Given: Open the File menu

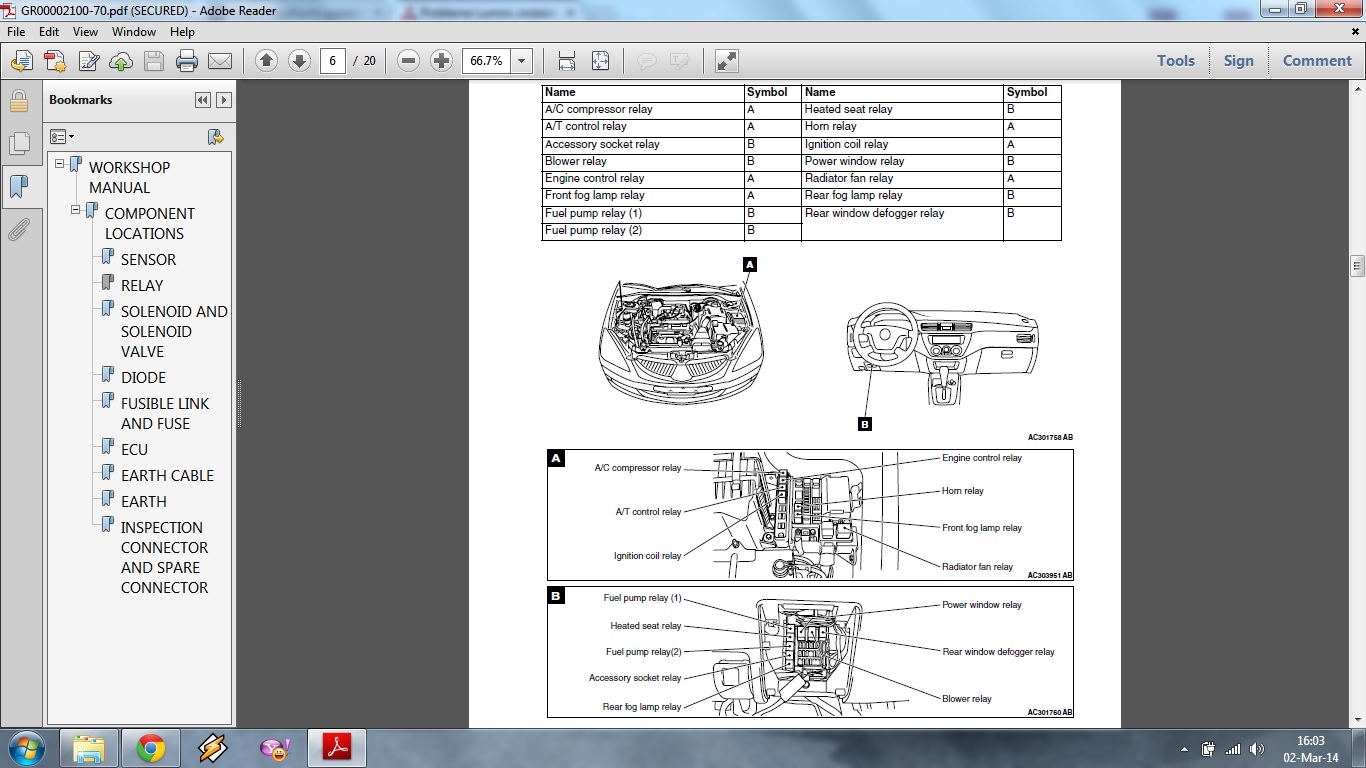Looking at the screenshot, I should [16, 32].
